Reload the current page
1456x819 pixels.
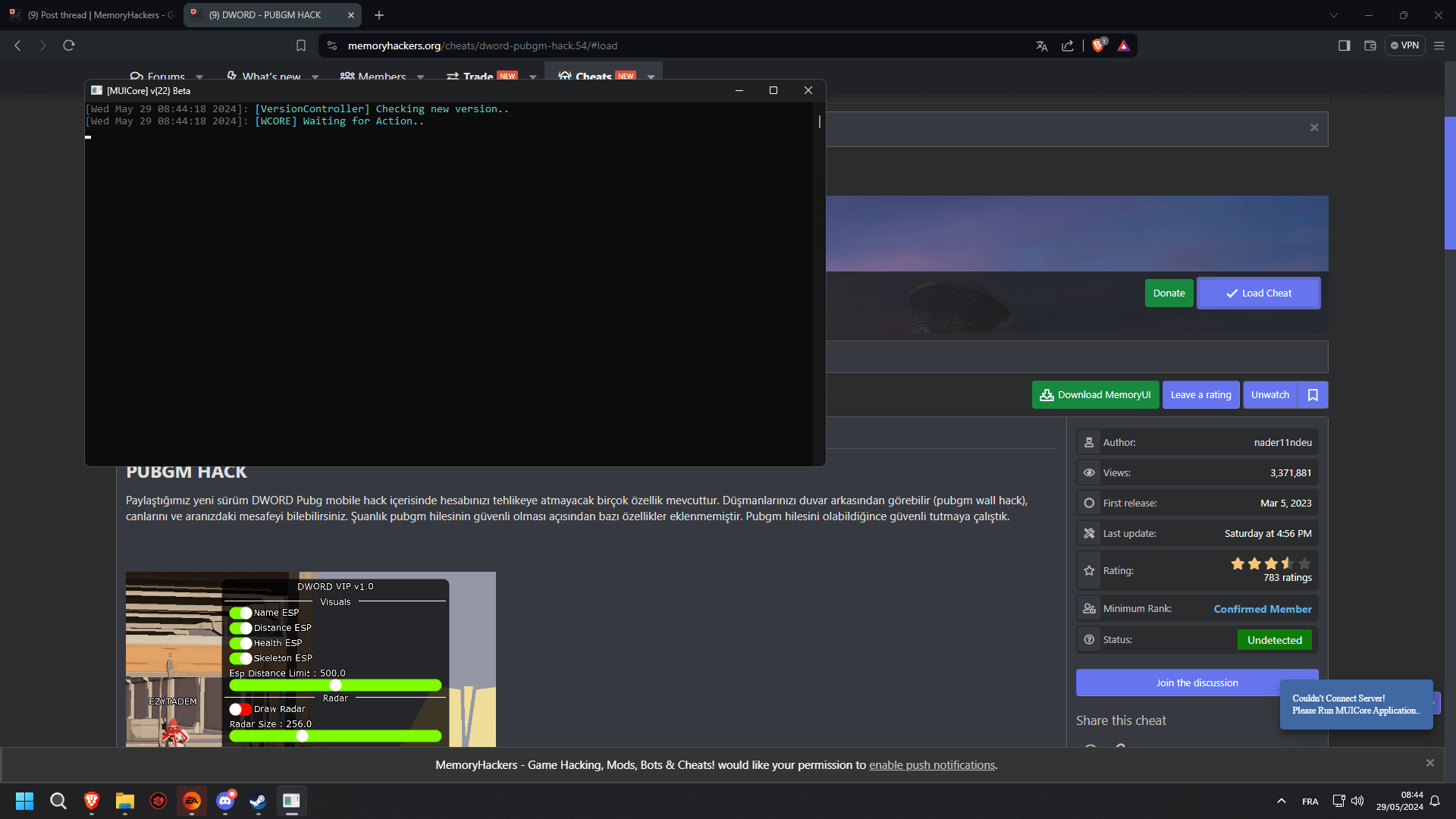tap(69, 45)
